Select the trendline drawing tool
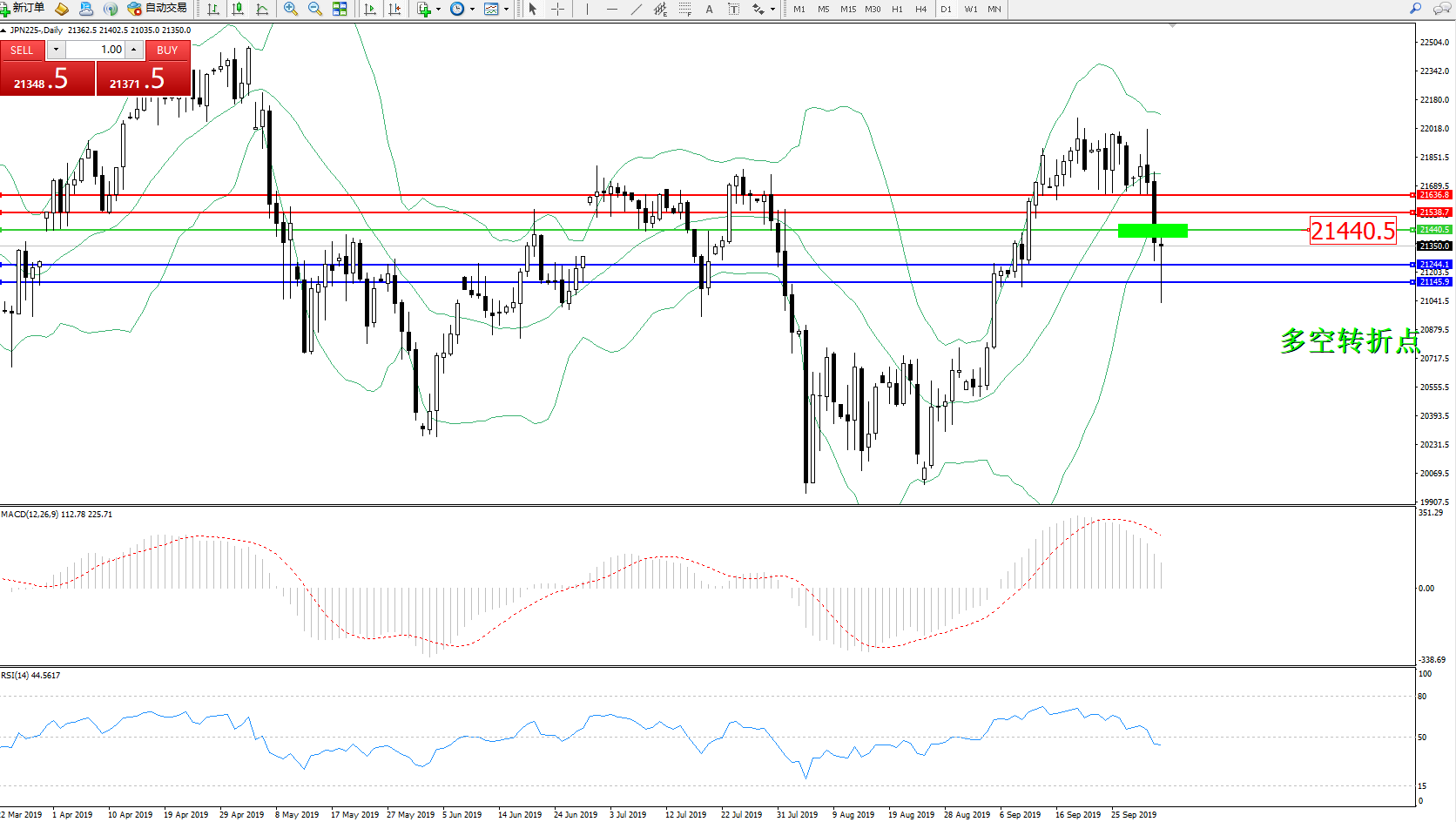 click(637, 9)
